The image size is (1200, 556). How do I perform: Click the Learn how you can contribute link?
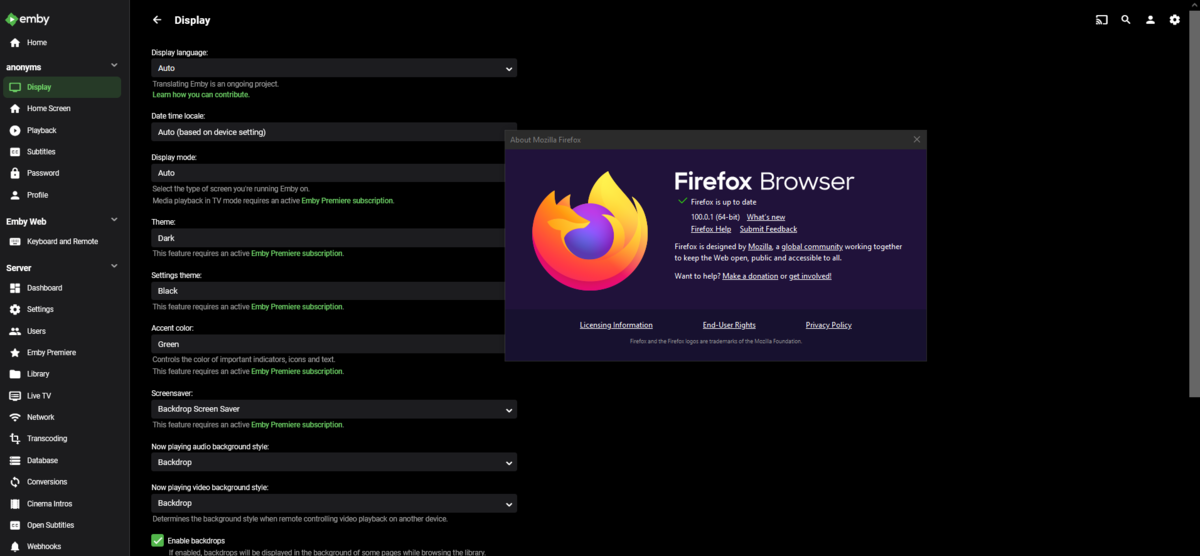coord(201,95)
